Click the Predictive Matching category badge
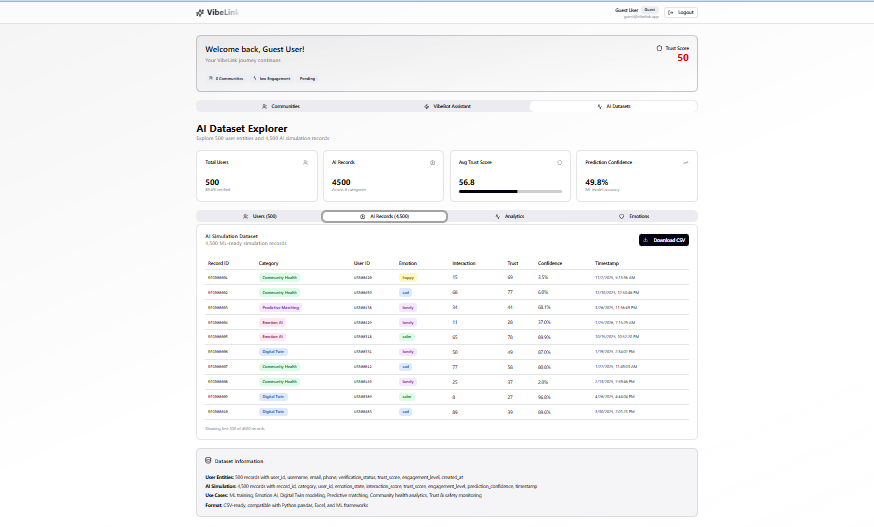This screenshot has width=874, height=527. tap(280, 307)
